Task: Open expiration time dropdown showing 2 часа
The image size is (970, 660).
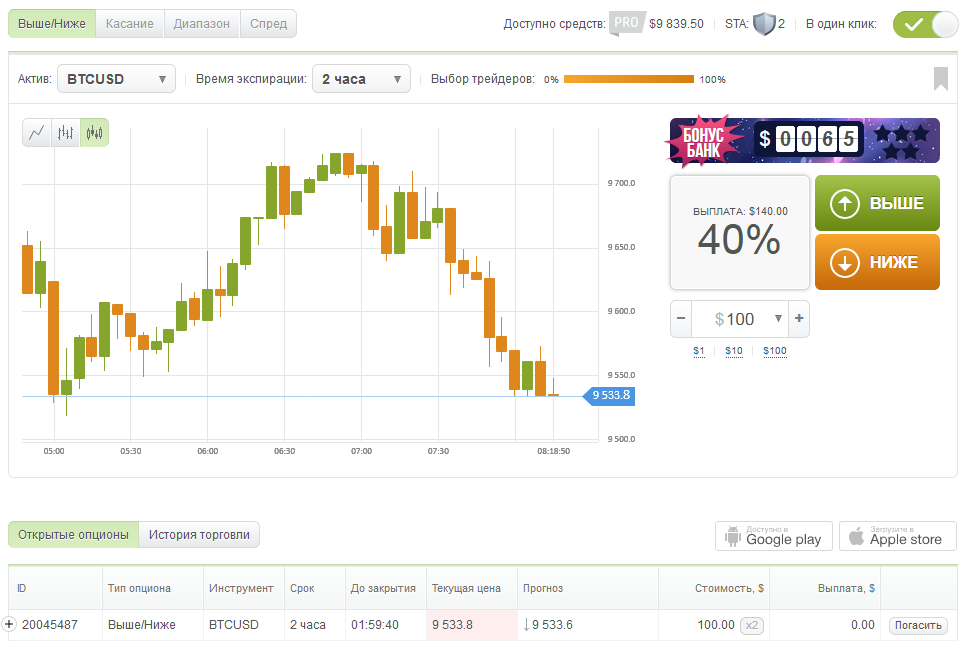Action: click(361, 79)
